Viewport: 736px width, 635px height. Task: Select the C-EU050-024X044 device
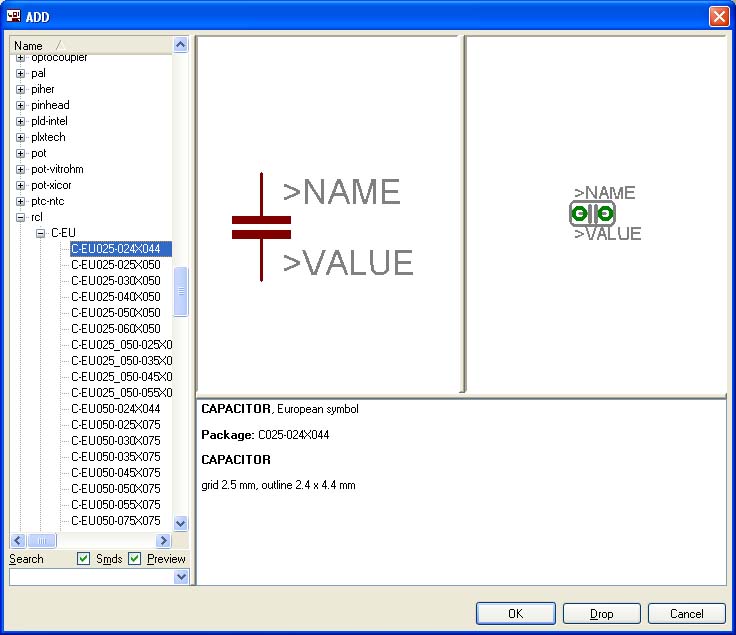point(115,409)
